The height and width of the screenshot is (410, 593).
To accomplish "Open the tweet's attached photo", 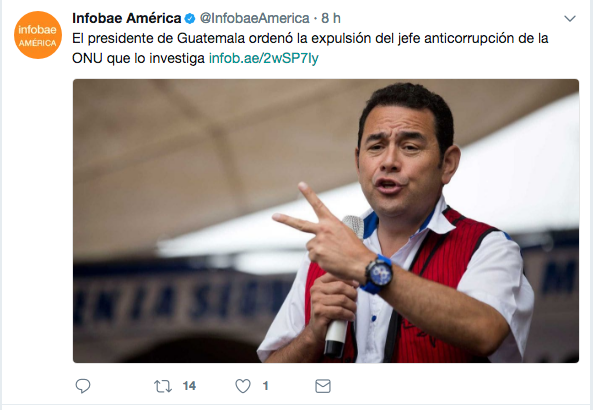I will (326, 221).
